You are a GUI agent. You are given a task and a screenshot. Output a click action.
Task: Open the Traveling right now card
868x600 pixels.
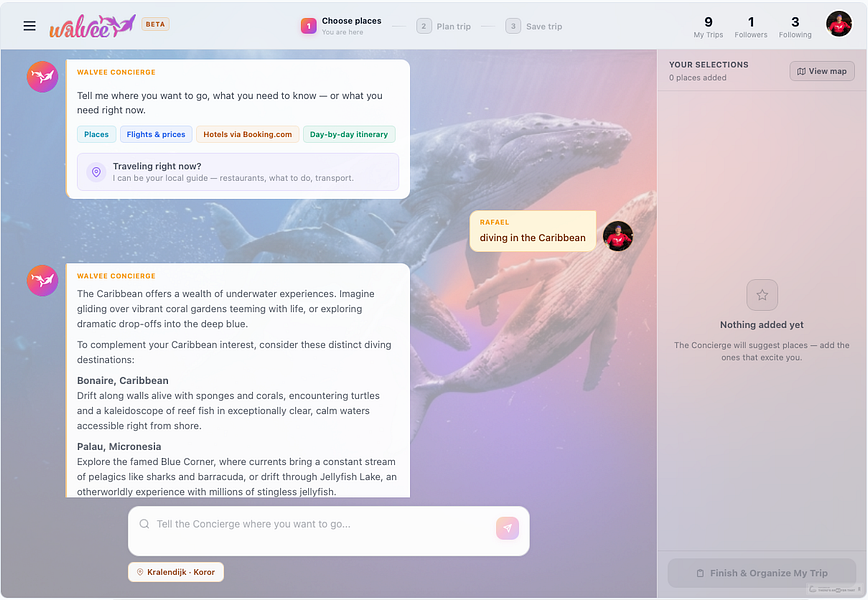[x=238, y=172]
